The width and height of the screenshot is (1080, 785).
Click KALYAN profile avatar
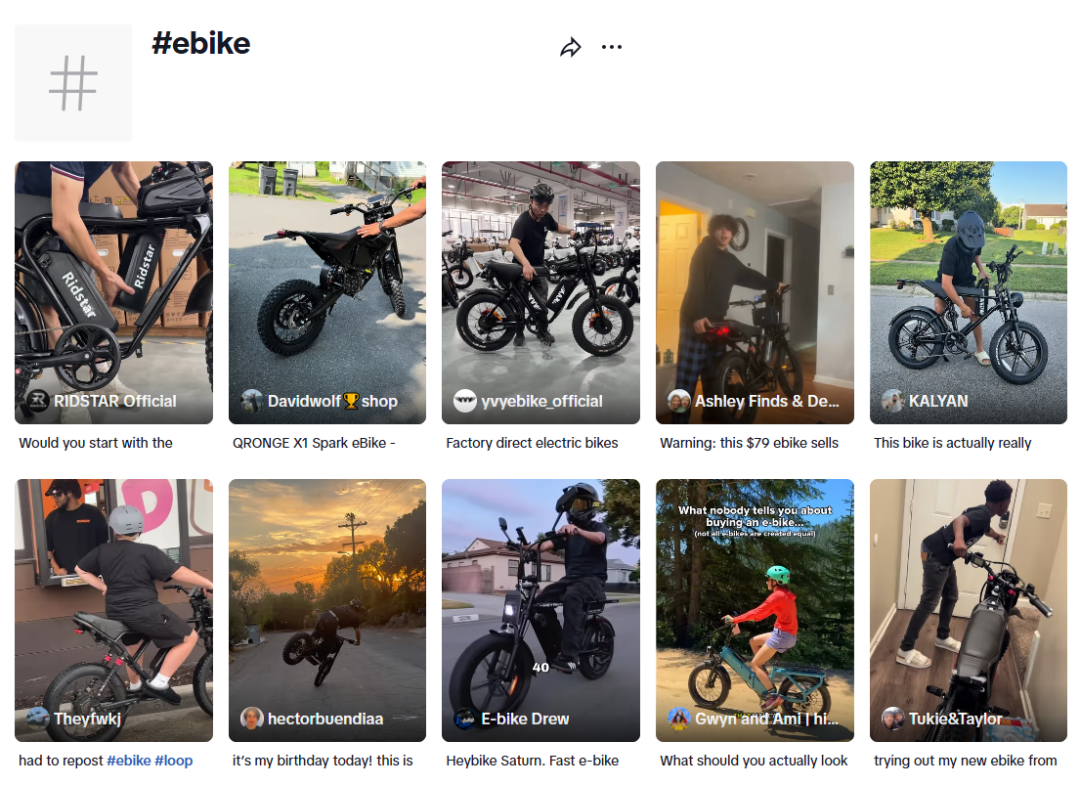coord(893,401)
